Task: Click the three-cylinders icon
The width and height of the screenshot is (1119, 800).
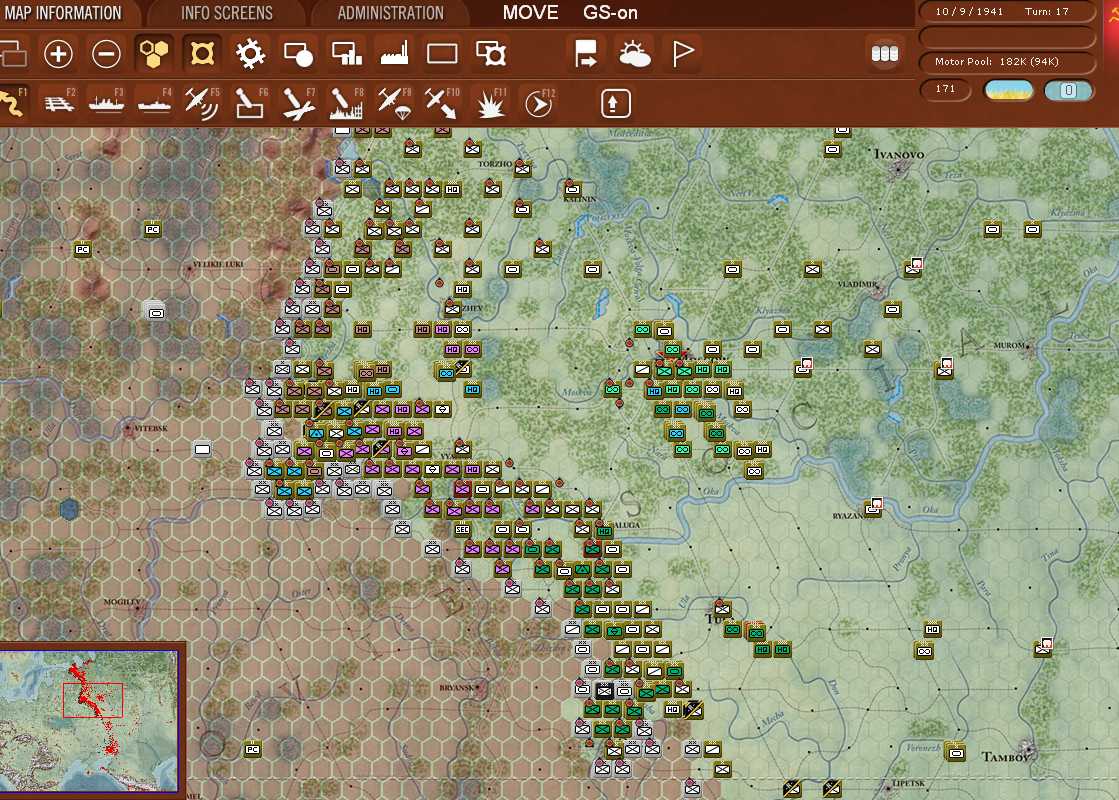Action: (885, 54)
